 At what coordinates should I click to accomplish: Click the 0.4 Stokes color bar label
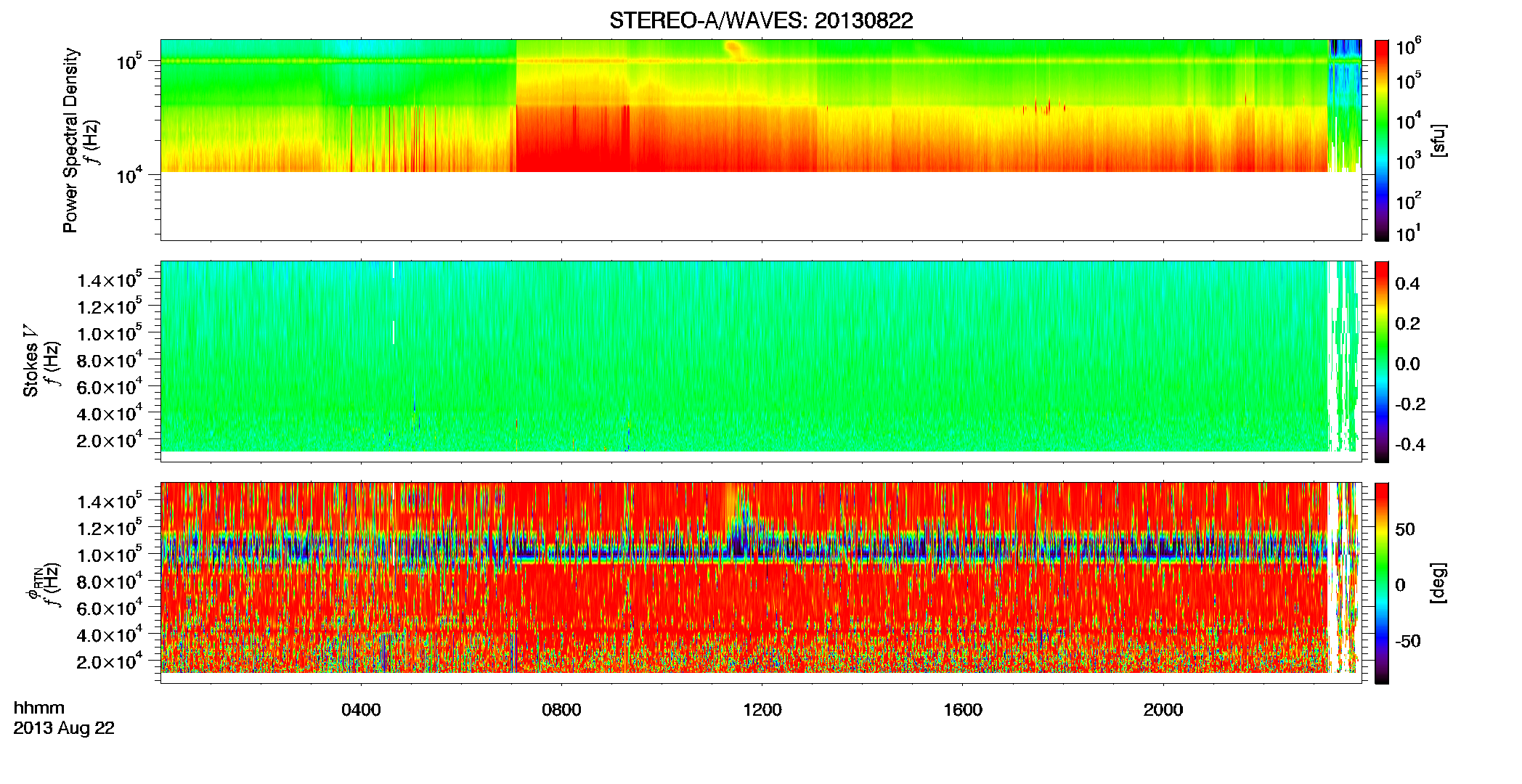coord(1407,284)
